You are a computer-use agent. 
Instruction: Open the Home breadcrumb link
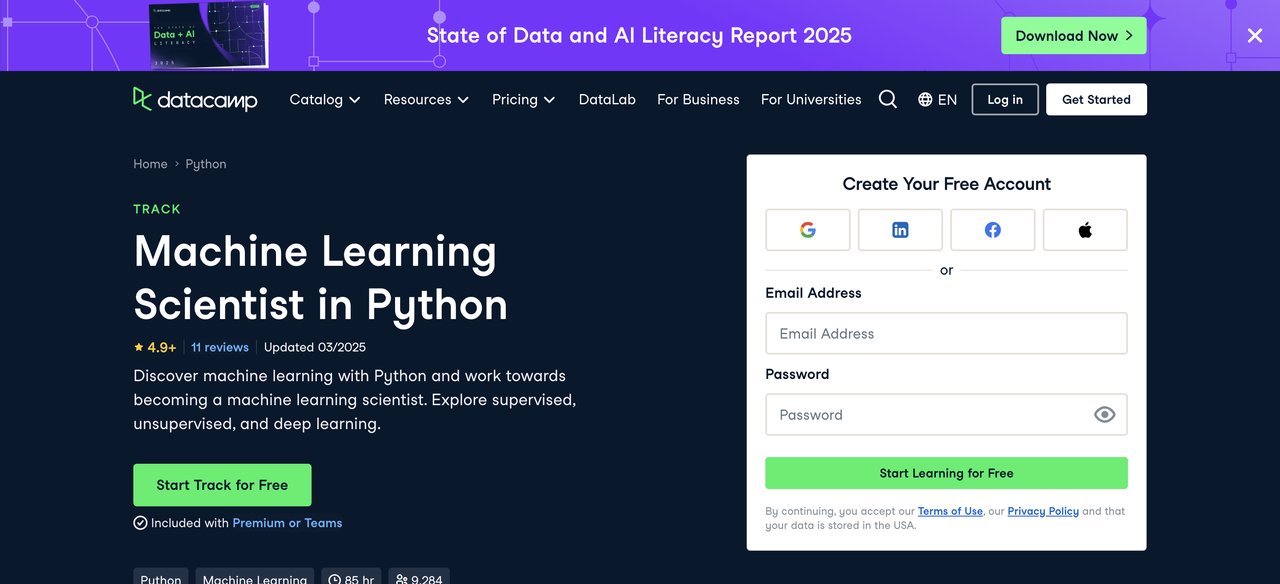pyautogui.click(x=150, y=164)
